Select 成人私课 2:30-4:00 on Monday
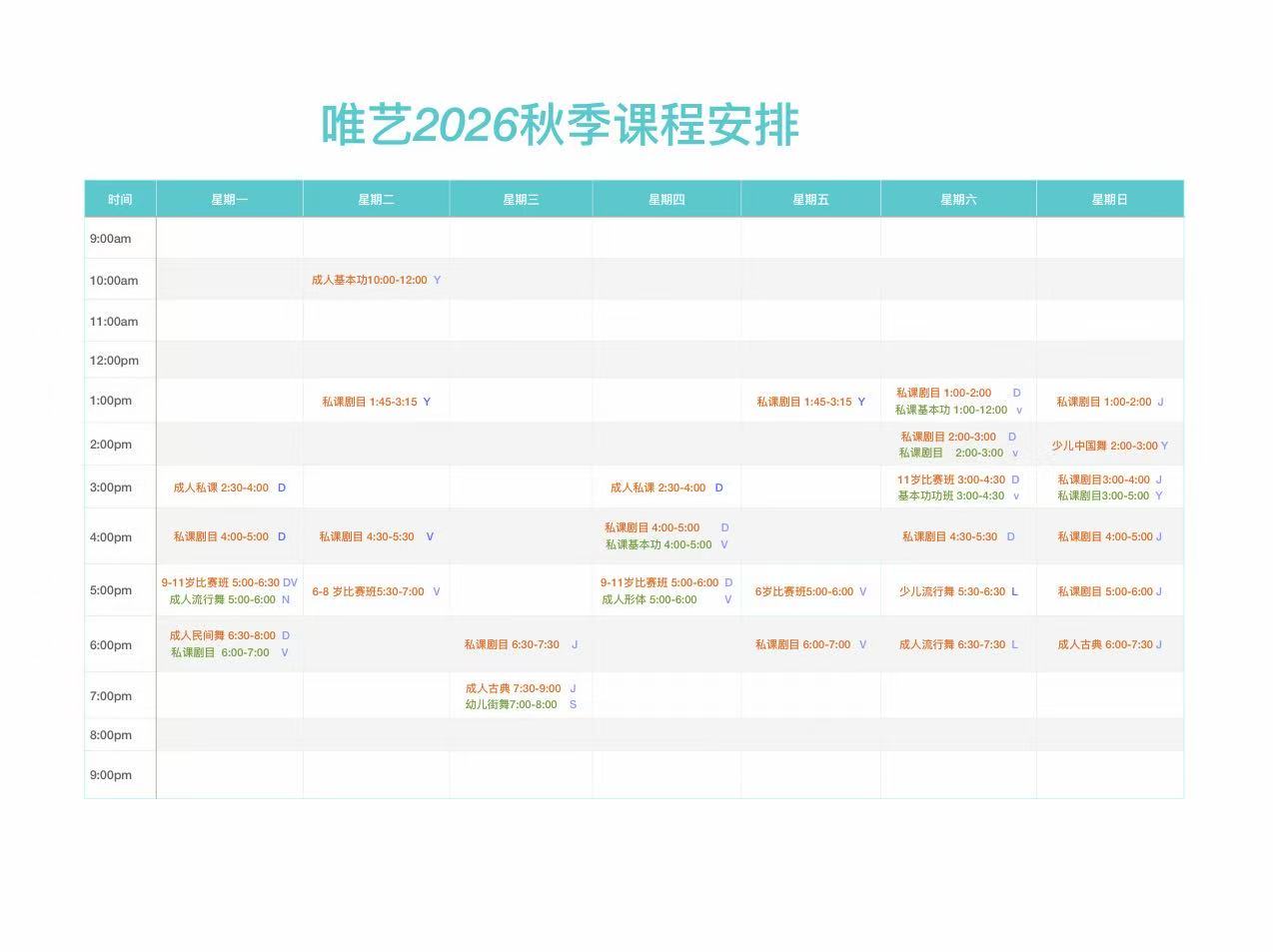Screen dimensions: 1273x952 click(221, 488)
